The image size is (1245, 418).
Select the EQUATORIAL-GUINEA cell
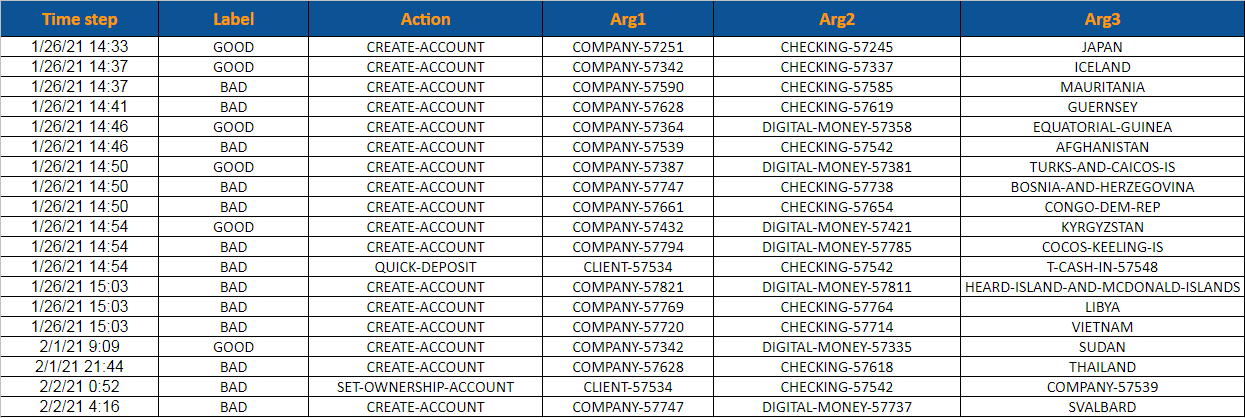click(1102, 127)
